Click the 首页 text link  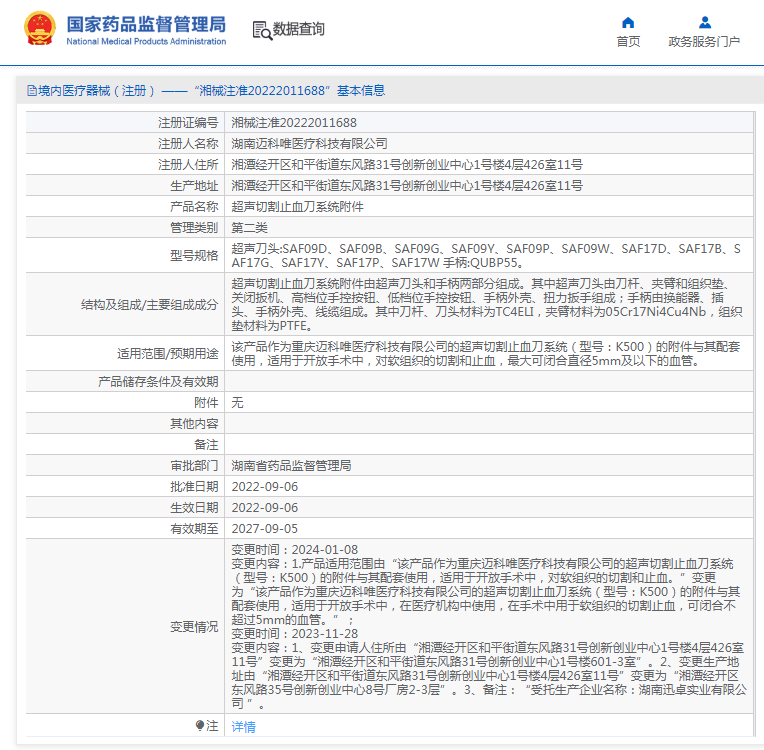[x=628, y=42]
